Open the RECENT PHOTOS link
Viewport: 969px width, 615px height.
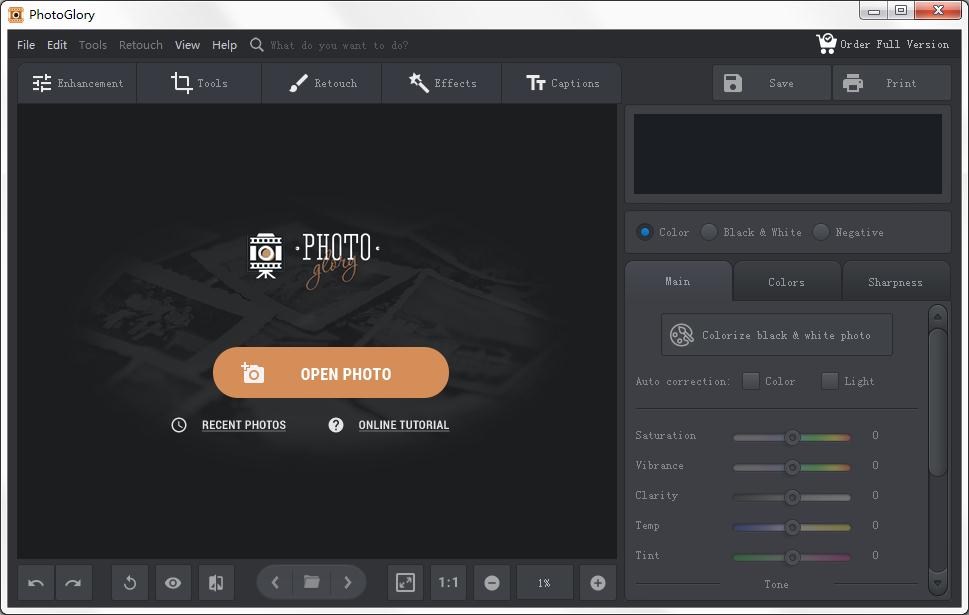[x=243, y=425]
